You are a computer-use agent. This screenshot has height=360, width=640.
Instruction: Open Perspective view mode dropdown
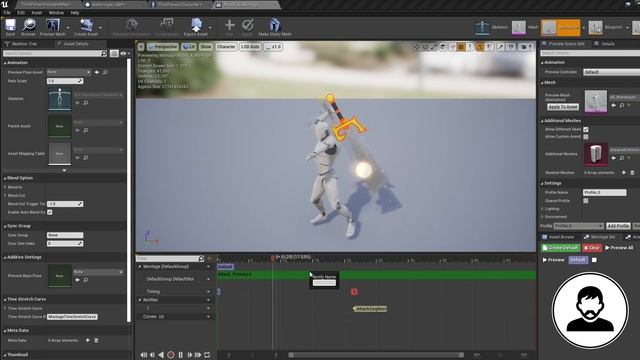163,47
